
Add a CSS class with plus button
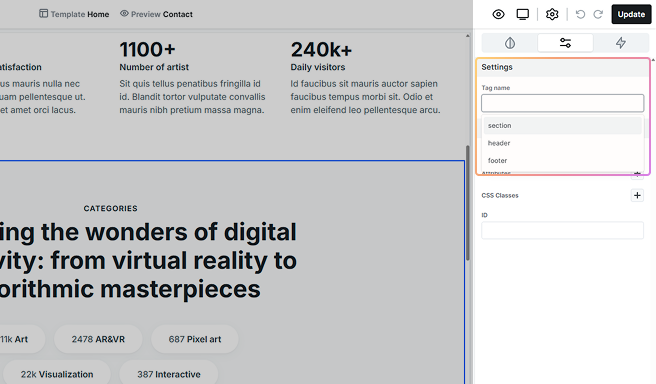click(x=637, y=195)
